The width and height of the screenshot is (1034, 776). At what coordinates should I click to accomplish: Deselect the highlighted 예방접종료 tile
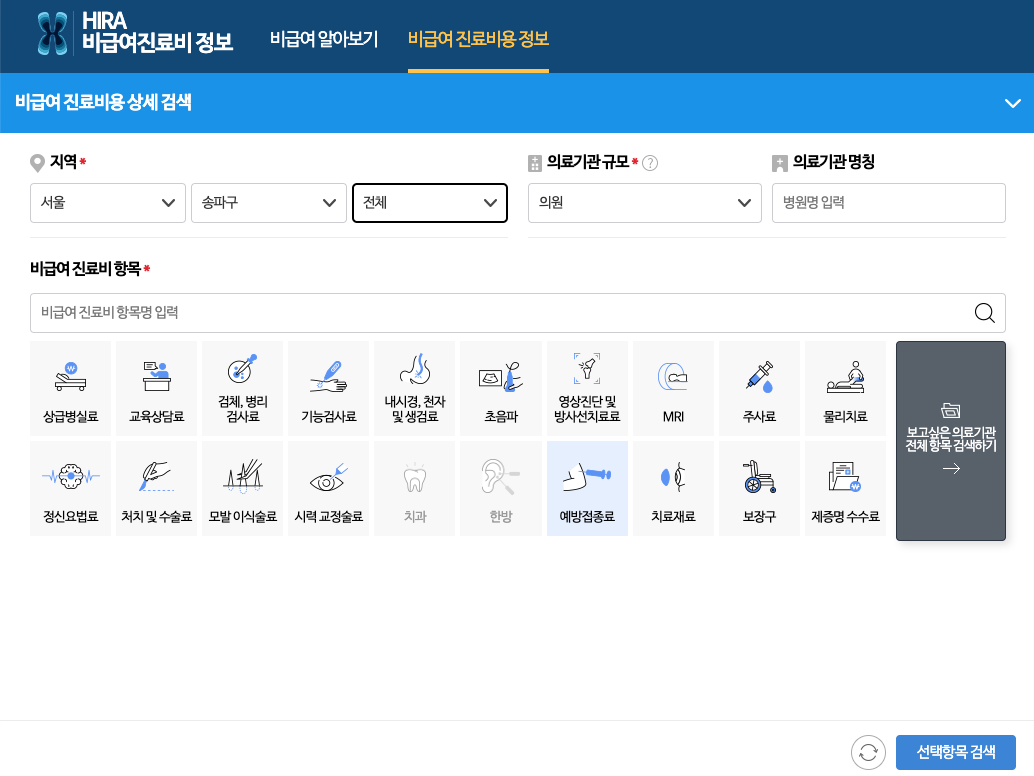tap(587, 488)
